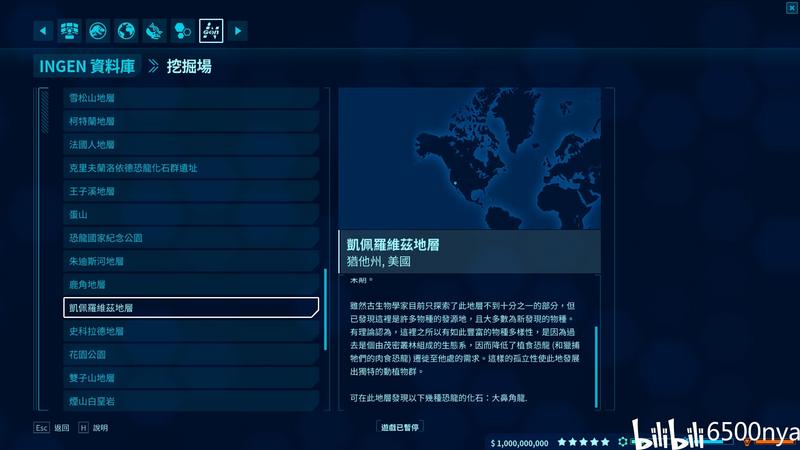The image size is (800, 450).
Task: Click dig site list scrollbar thumb
Action: tap(326, 310)
